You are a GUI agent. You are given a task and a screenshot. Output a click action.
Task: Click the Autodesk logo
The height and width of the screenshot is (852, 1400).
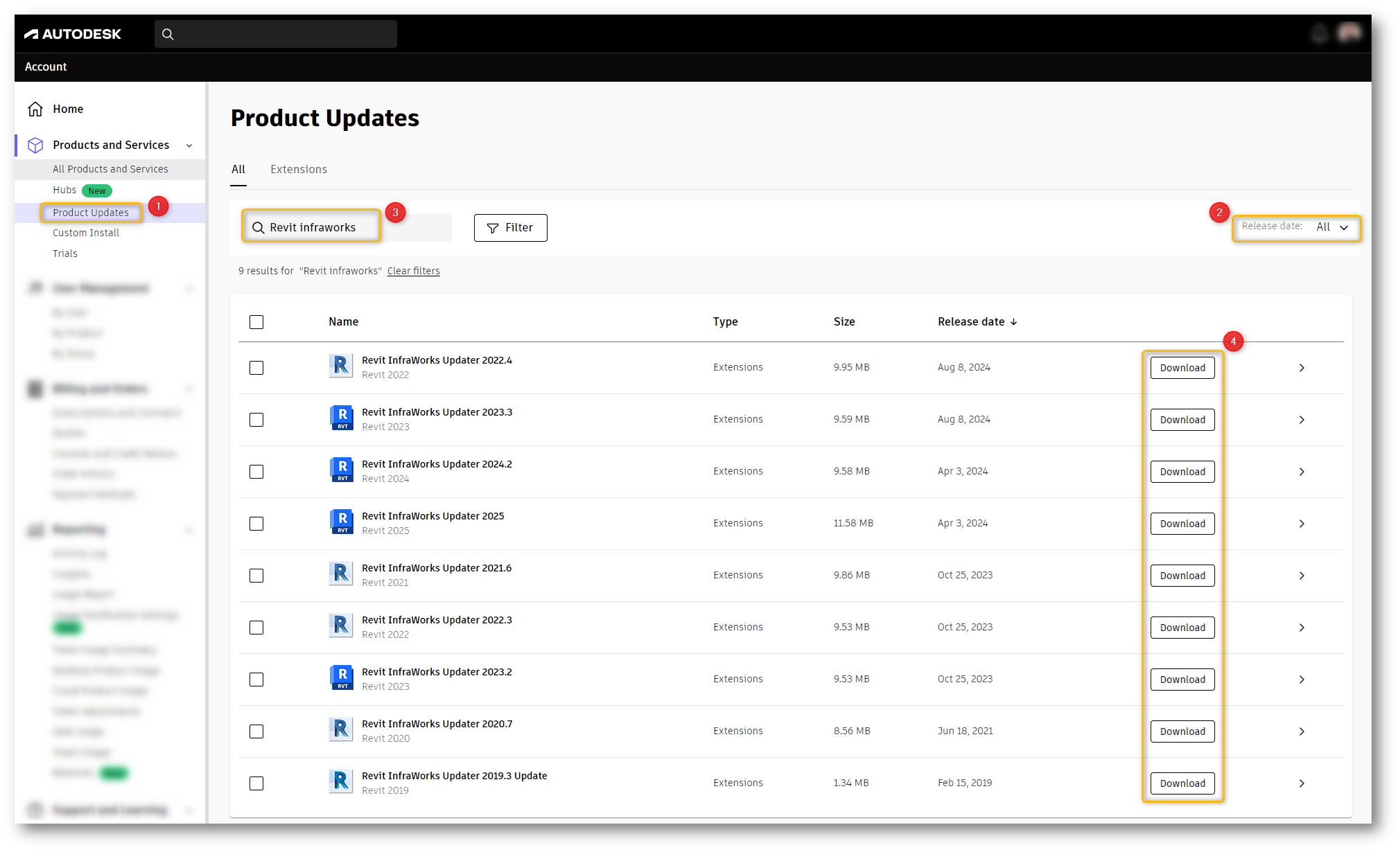[x=73, y=34]
